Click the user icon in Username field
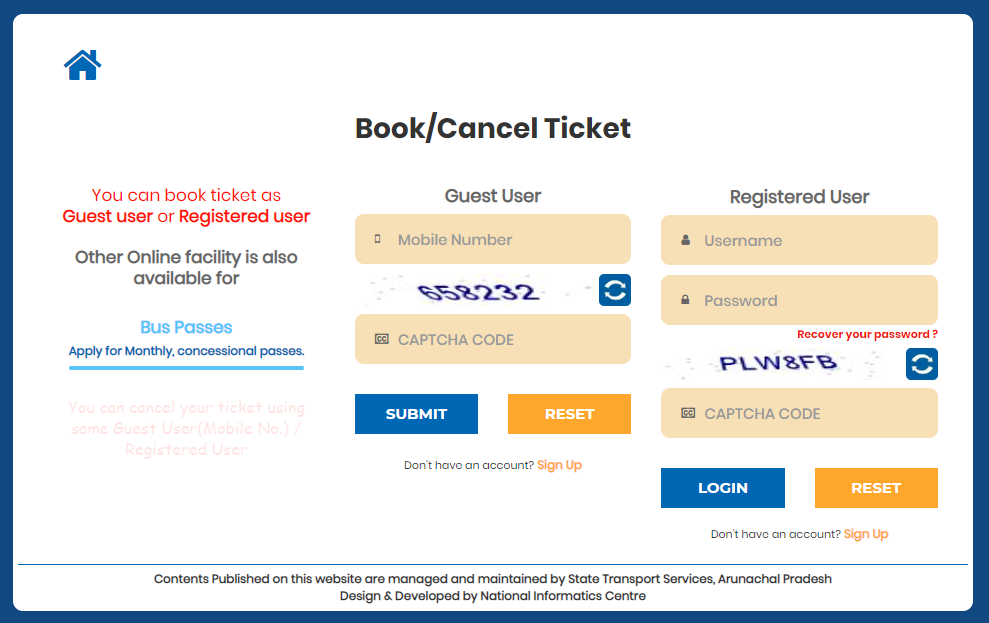 point(685,241)
